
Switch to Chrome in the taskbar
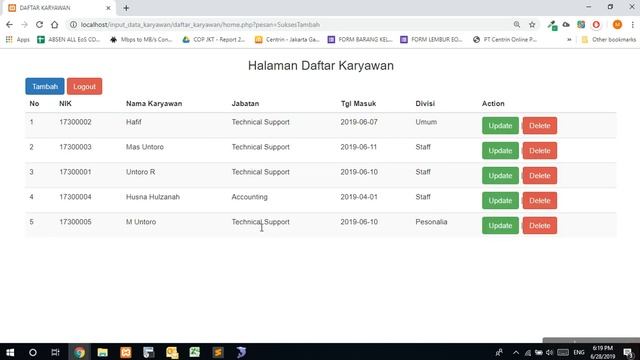(80, 352)
